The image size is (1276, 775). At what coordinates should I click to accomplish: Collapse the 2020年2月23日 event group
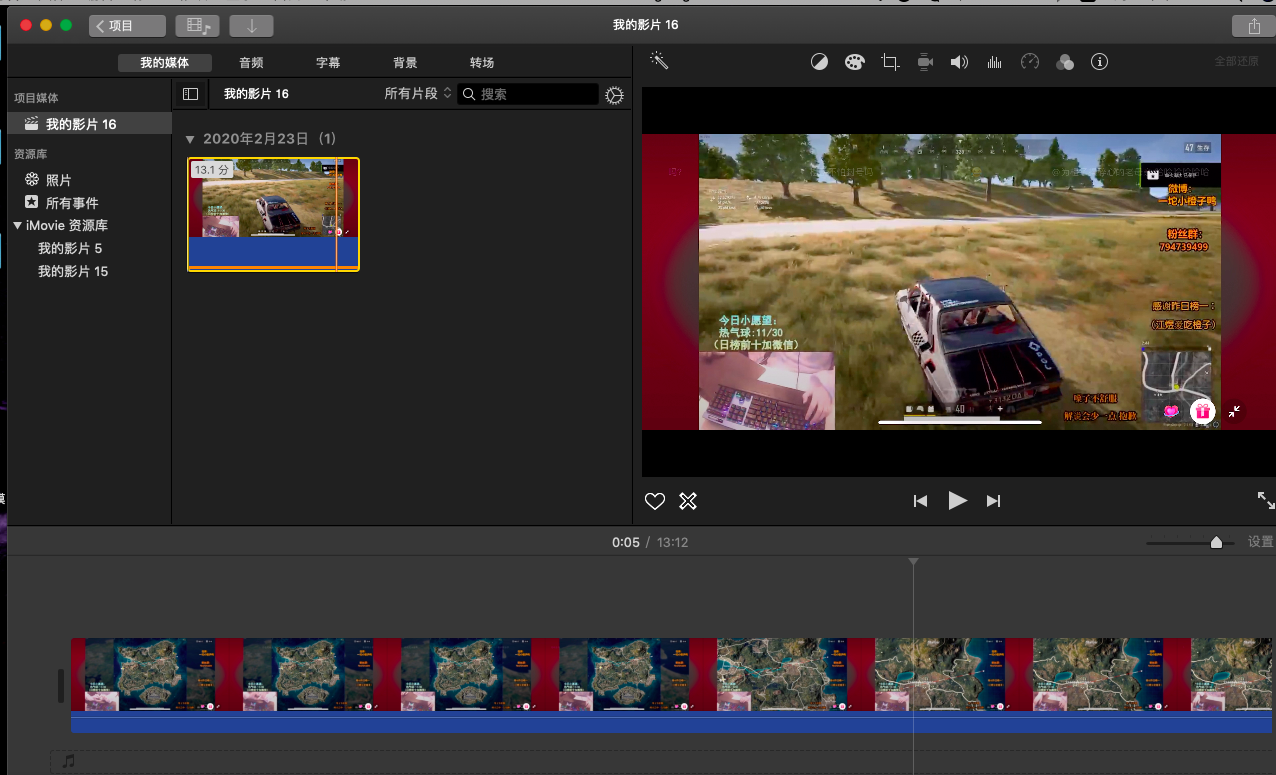[x=190, y=139]
